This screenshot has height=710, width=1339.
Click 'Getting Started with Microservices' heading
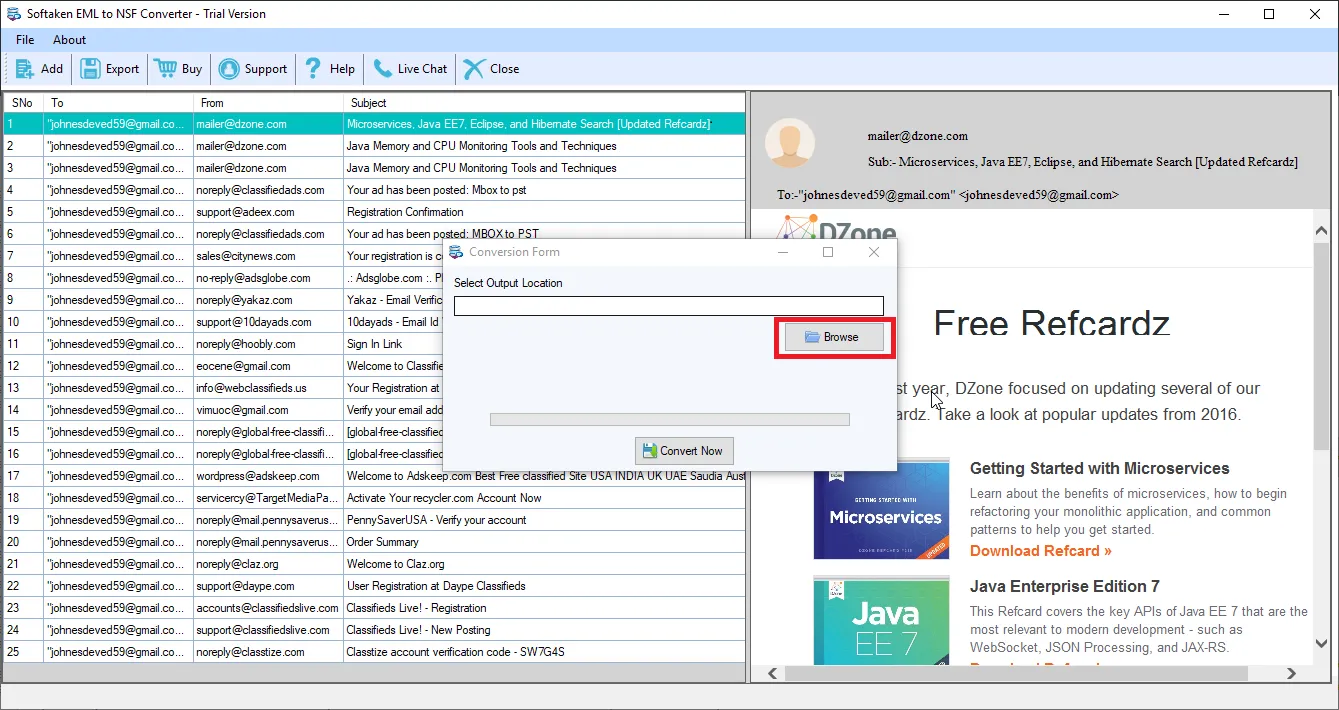click(1099, 468)
